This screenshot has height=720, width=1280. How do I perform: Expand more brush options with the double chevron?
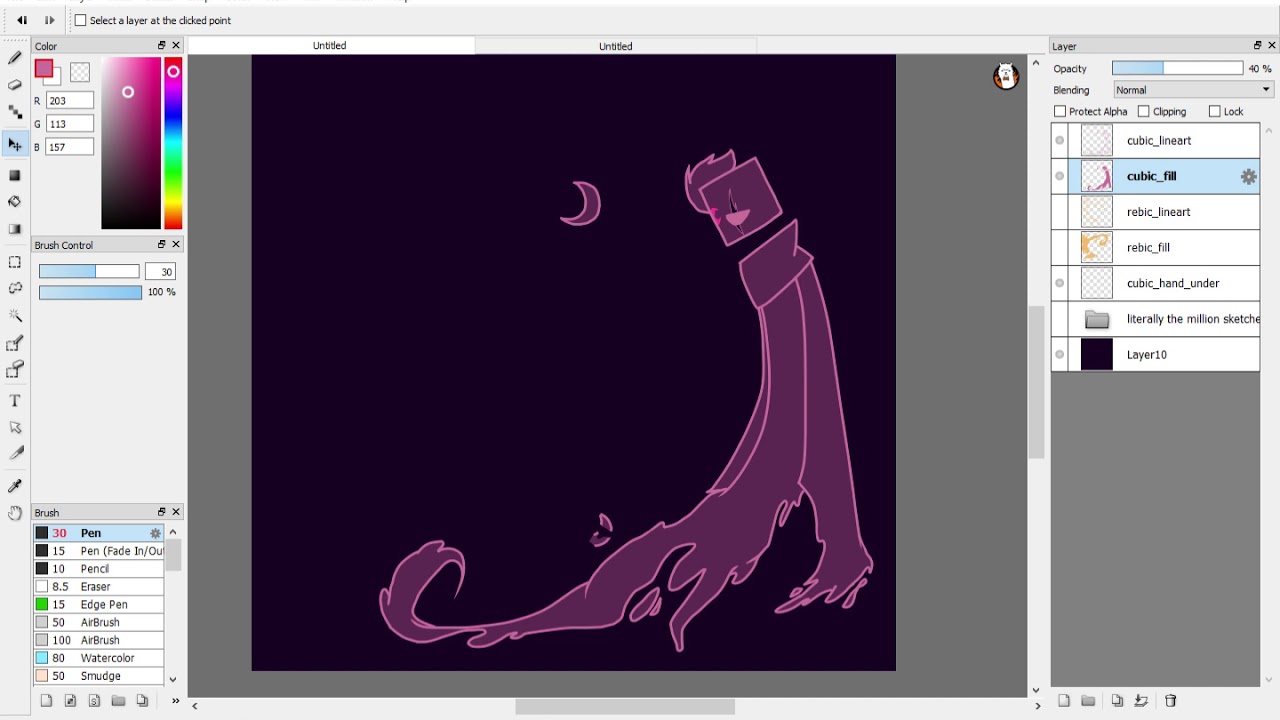(x=175, y=701)
